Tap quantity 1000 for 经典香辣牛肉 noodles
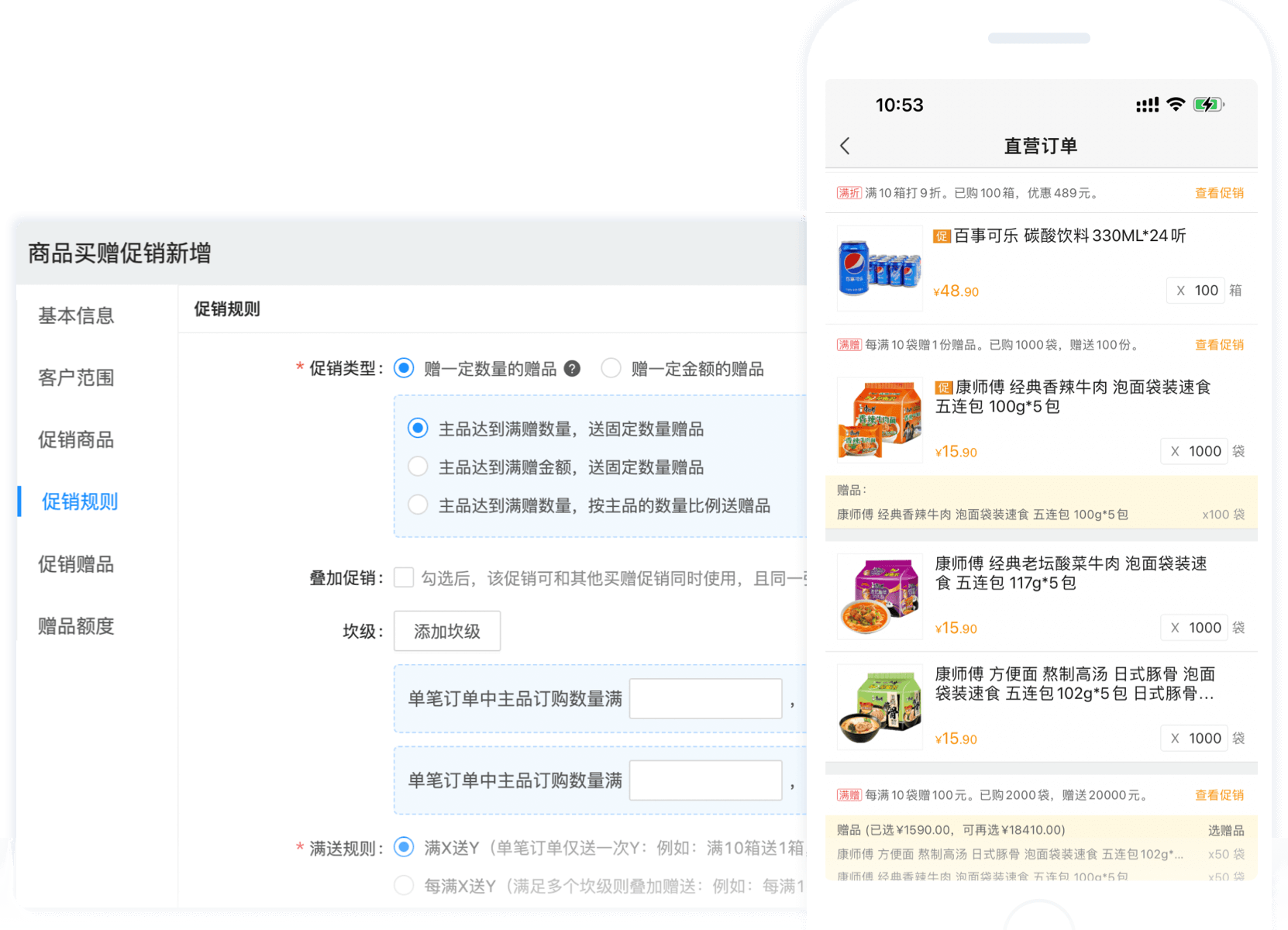This screenshot has height=930, width=1288. (1194, 451)
